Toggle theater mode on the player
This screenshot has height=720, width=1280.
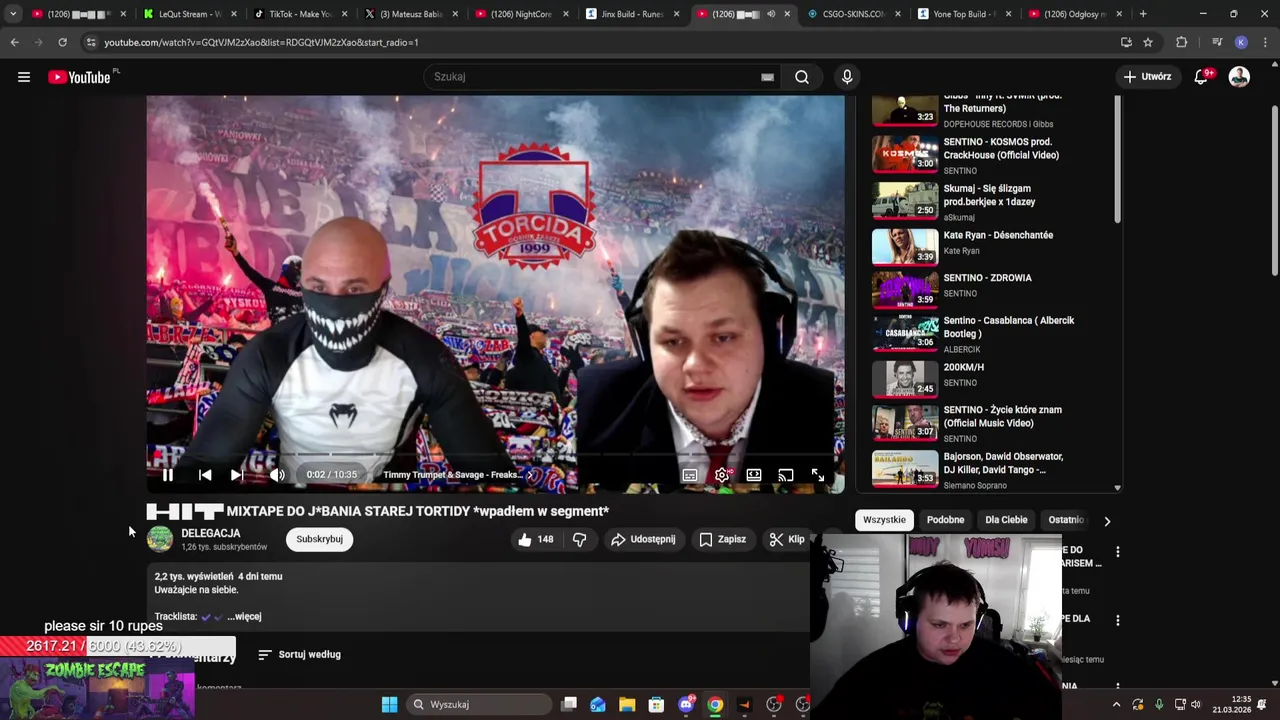coord(754,475)
